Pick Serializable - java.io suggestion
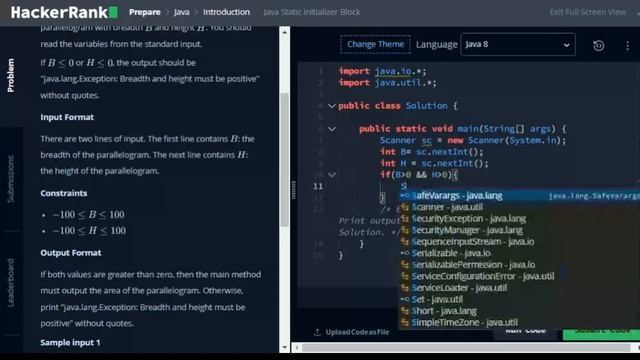The width and height of the screenshot is (640, 360). [519, 253]
